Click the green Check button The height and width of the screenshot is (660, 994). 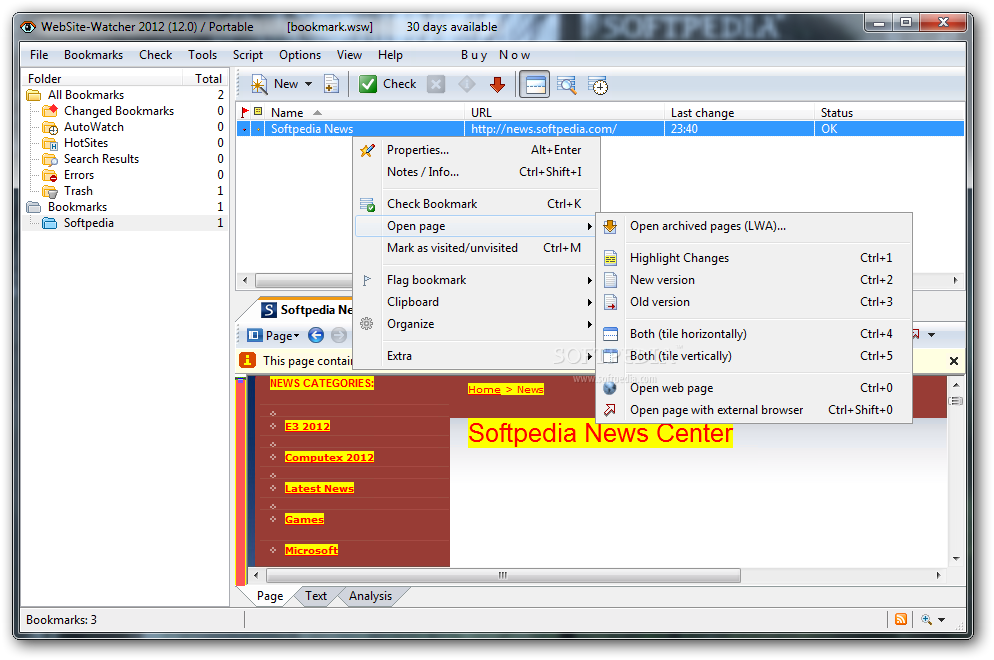(388, 84)
